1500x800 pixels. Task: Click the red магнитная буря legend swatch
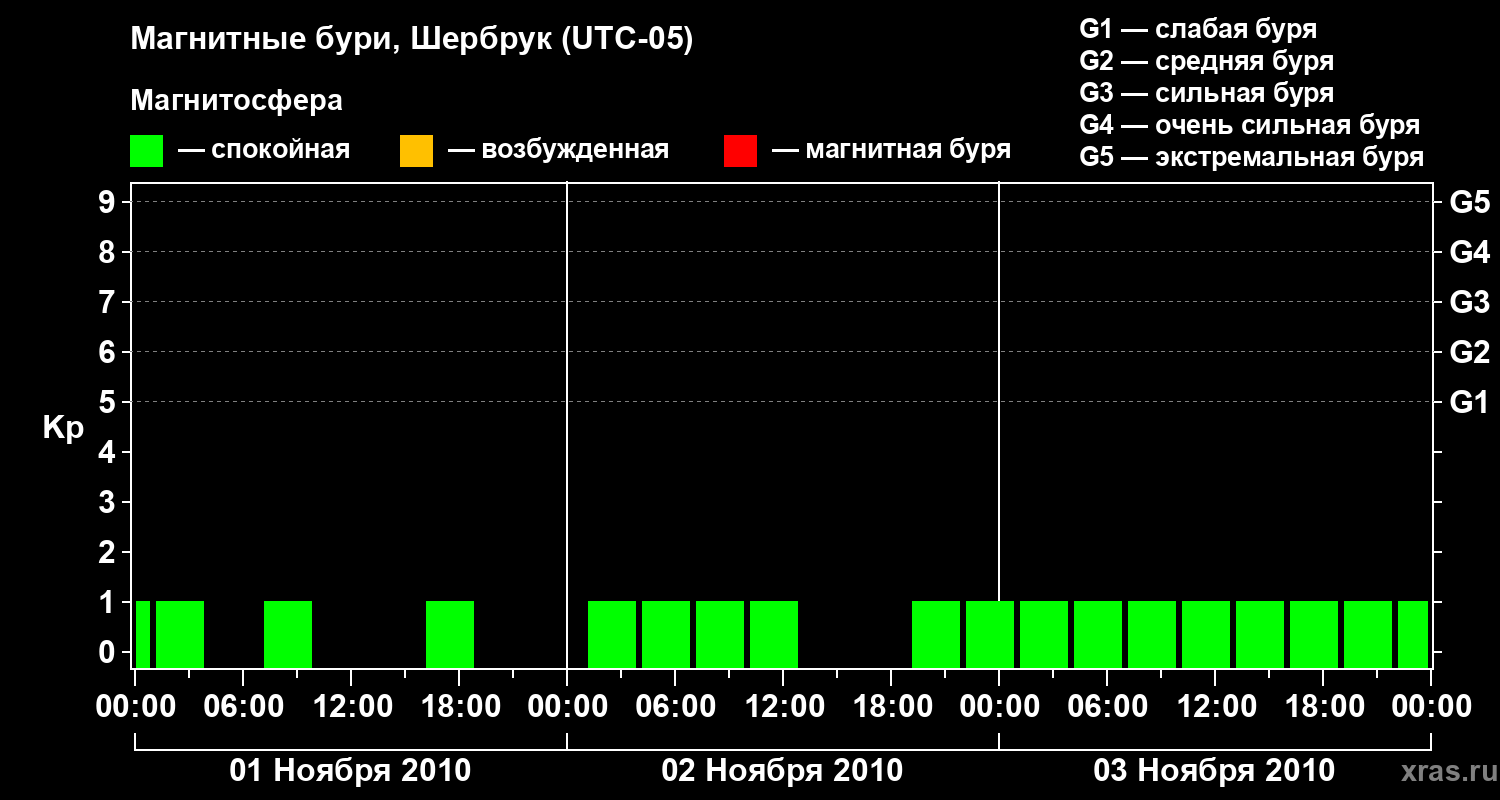[740, 151]
